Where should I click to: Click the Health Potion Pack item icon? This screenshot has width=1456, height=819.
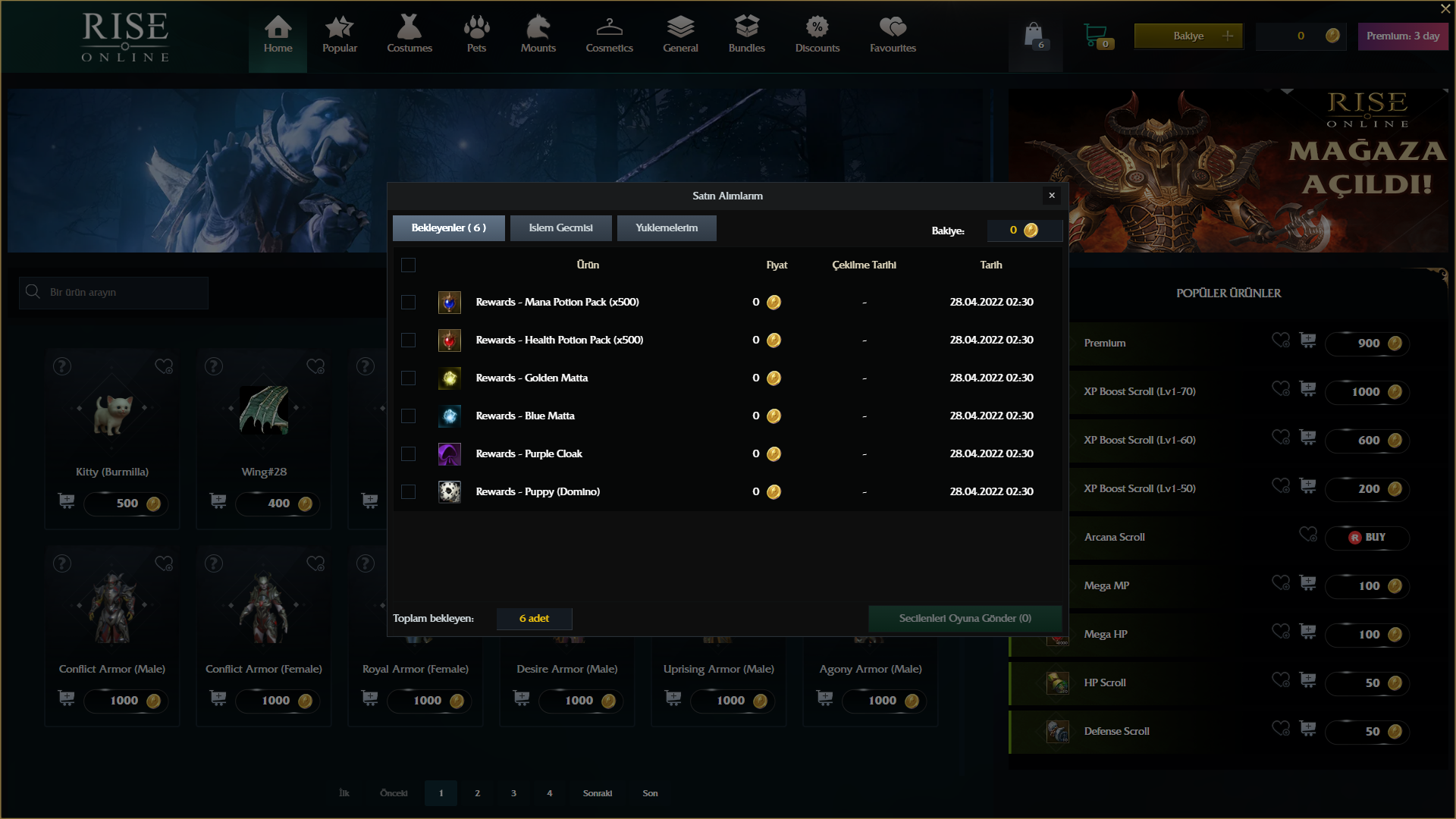click(450, 340)
